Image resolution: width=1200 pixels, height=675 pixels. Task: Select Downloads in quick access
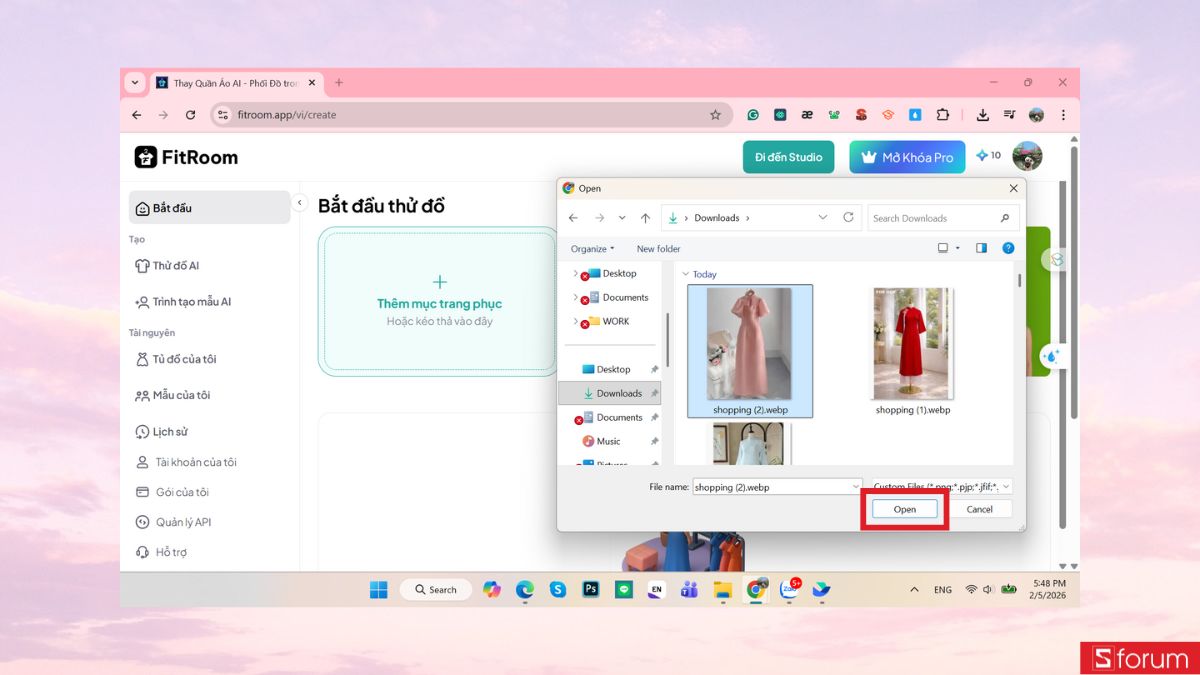click(610, 393)
